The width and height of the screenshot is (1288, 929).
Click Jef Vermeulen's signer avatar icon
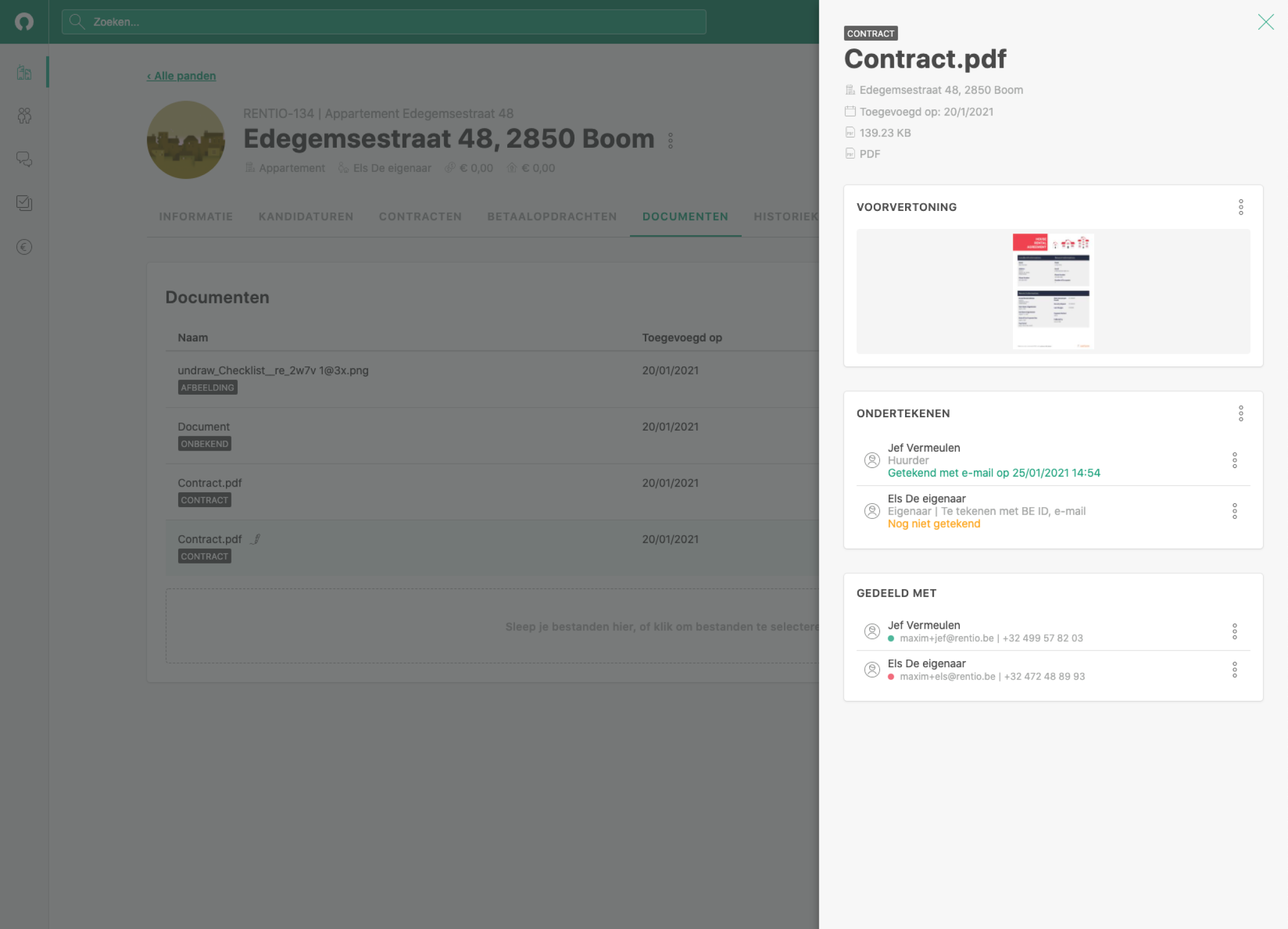pyautogui.click(x=872, y=459)
